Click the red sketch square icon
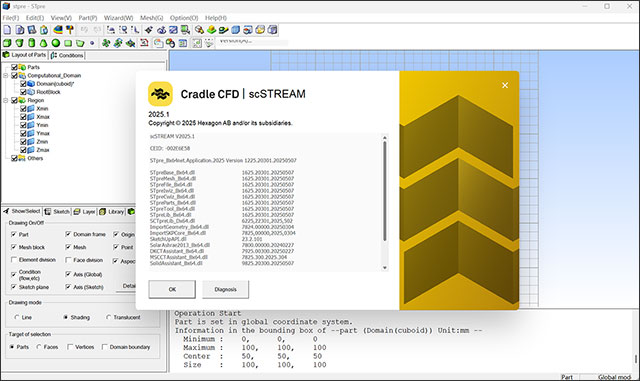This screenshot has height=381, width=640. coord(144,42)
